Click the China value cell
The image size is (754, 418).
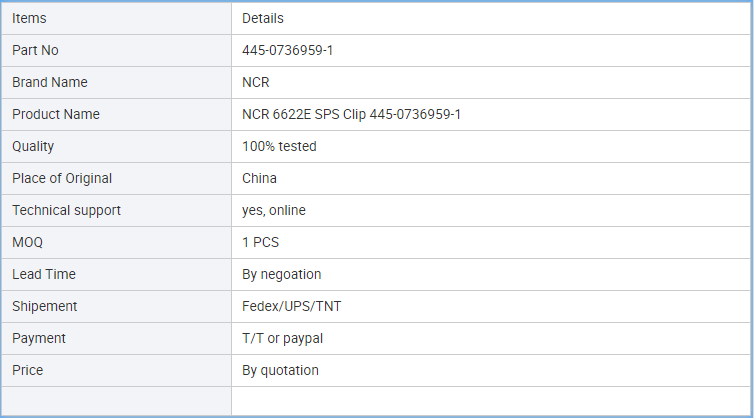coord(490,178)
